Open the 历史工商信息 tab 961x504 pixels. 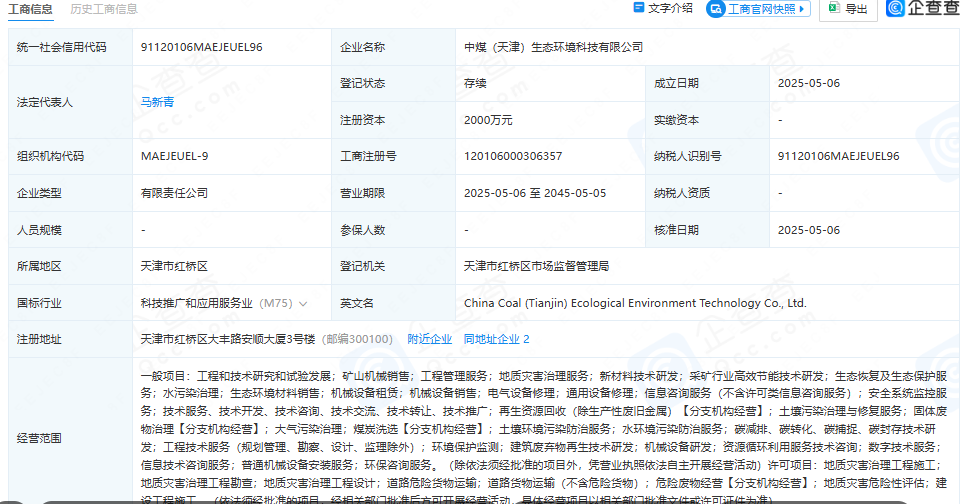pos(104,9)
